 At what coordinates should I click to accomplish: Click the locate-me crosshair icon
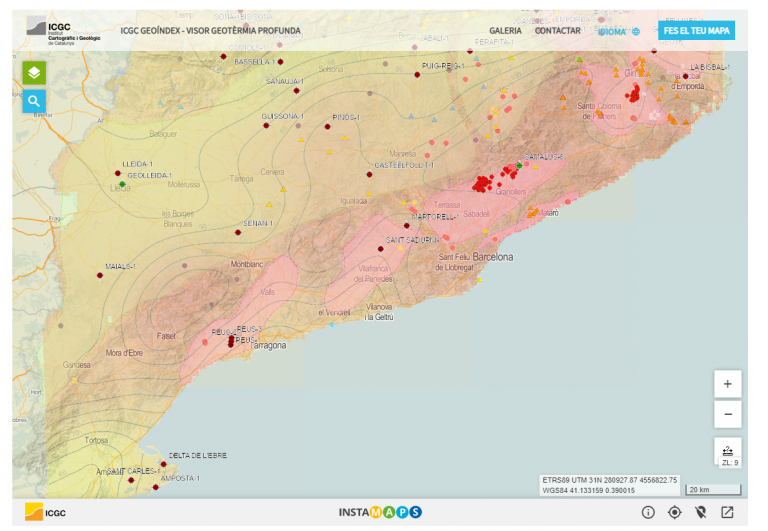click(674, 512)
